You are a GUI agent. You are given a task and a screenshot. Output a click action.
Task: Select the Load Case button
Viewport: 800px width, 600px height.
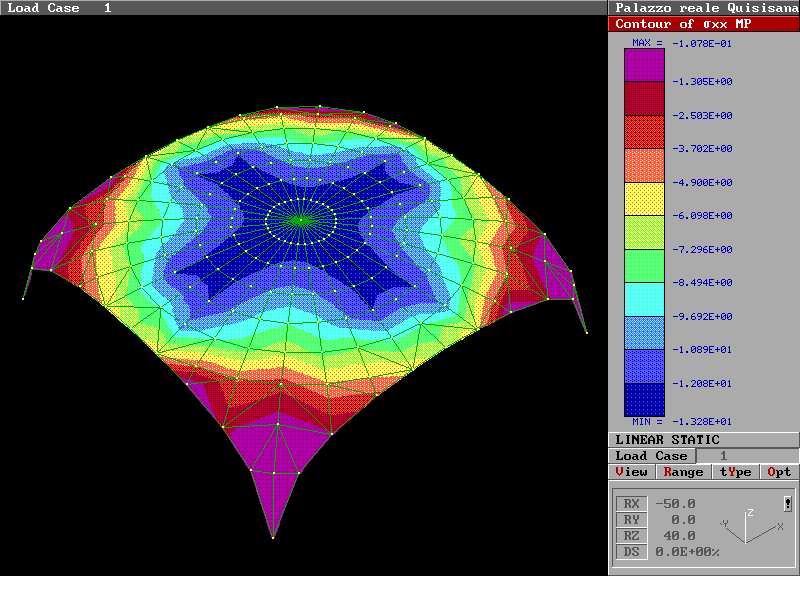click(651, 456)
